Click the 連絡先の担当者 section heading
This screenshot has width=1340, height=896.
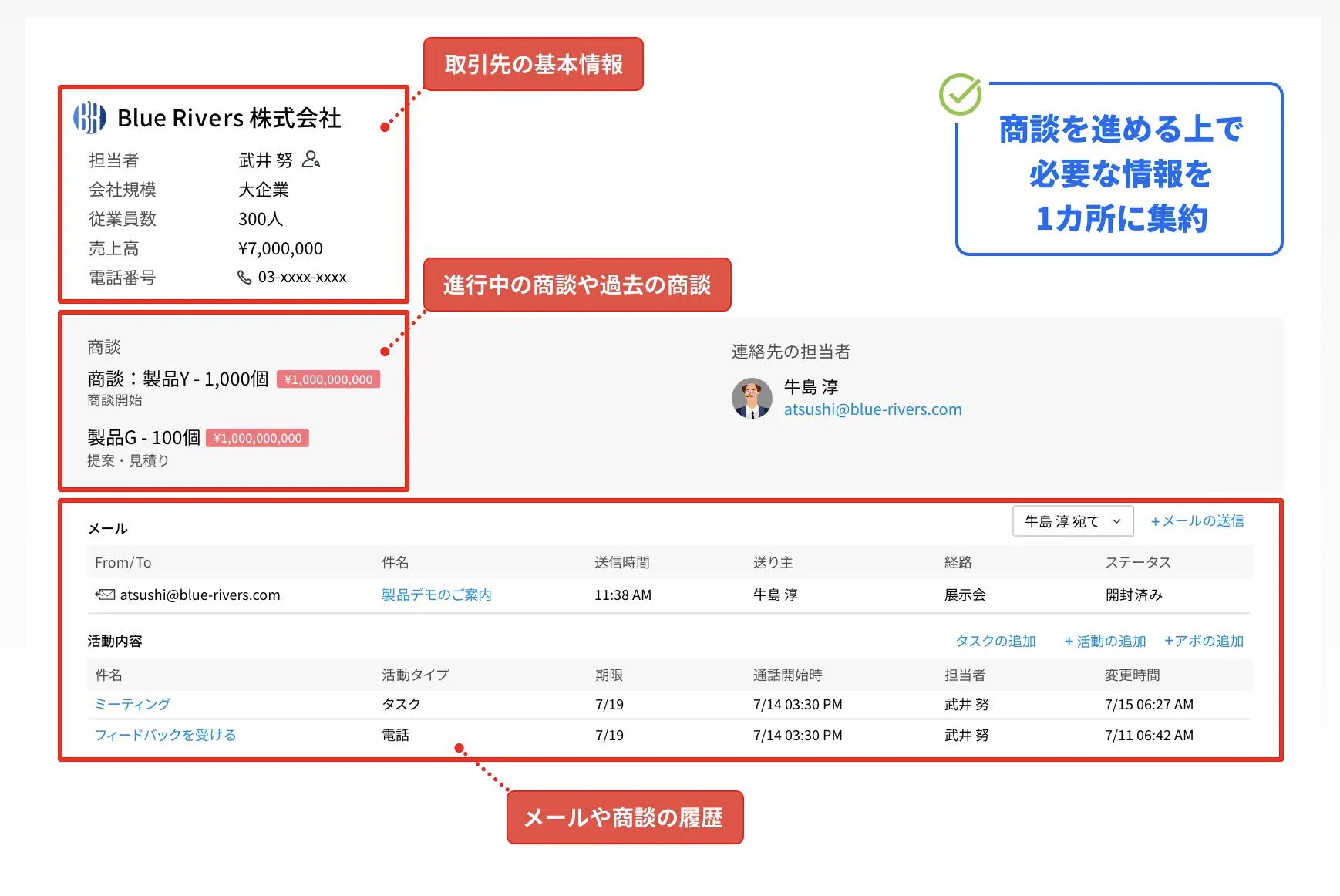tap(791, 352)
